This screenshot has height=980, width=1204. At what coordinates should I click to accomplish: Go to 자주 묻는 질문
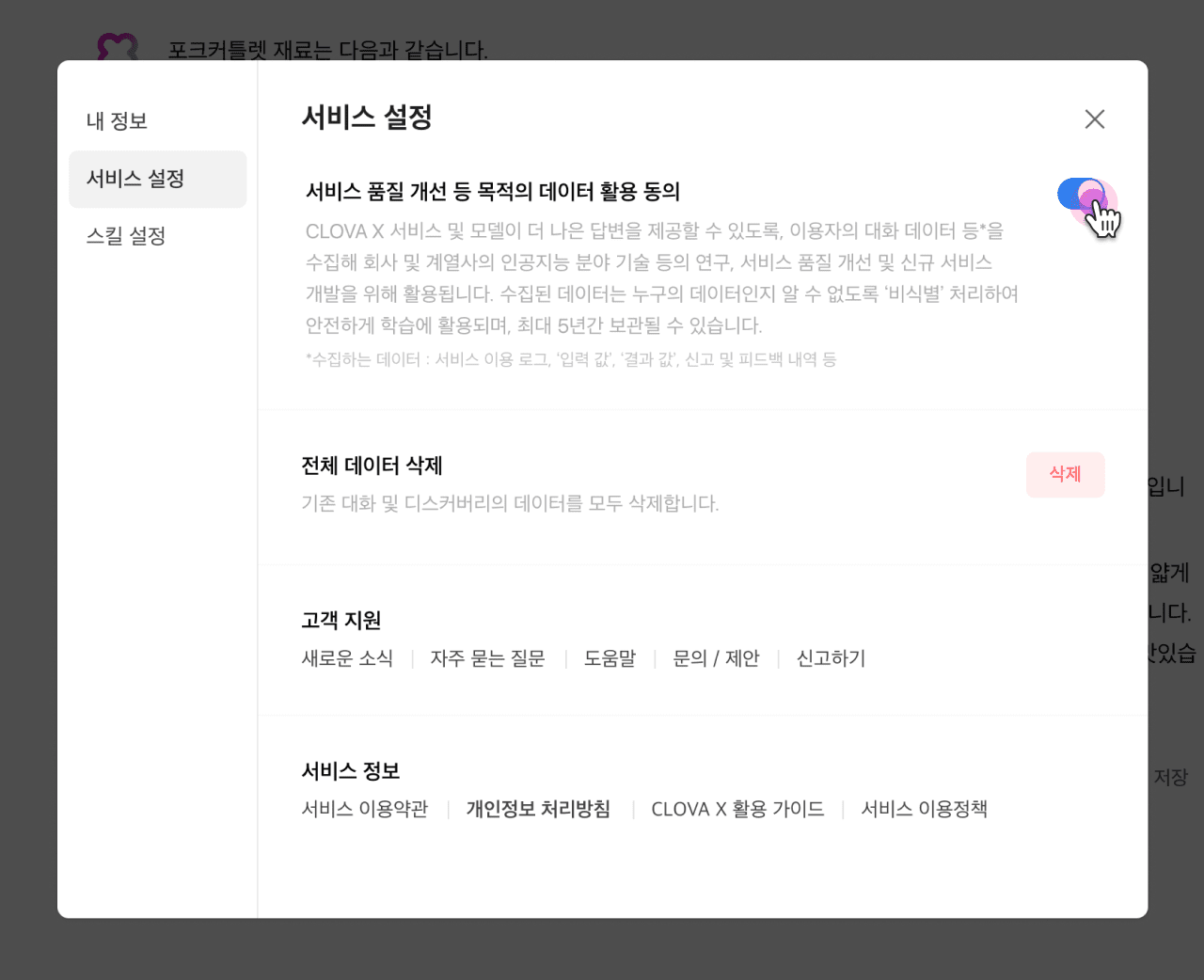tap(487, 658)
